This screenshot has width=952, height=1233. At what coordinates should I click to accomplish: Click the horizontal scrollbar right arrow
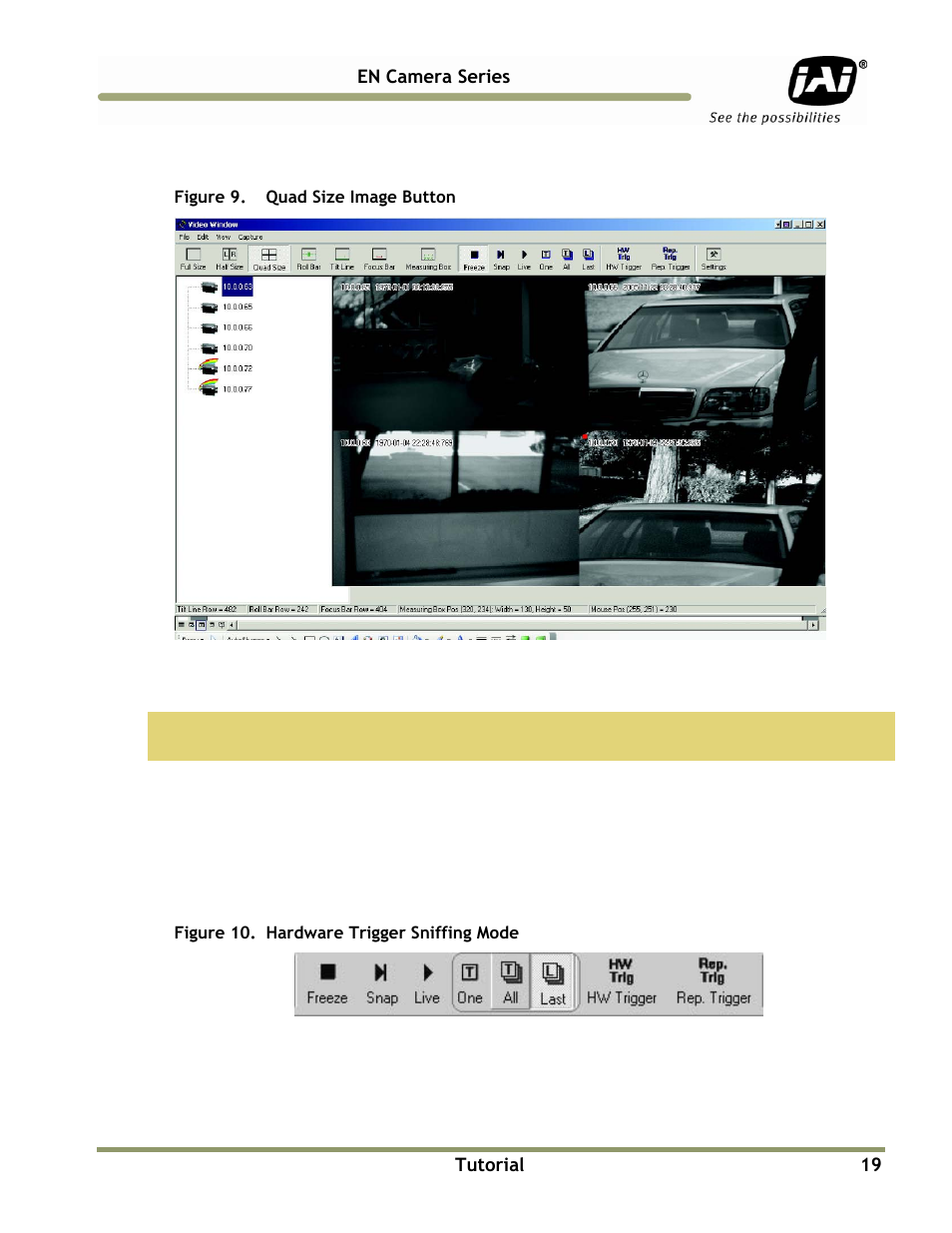click(x=813, y=625)
